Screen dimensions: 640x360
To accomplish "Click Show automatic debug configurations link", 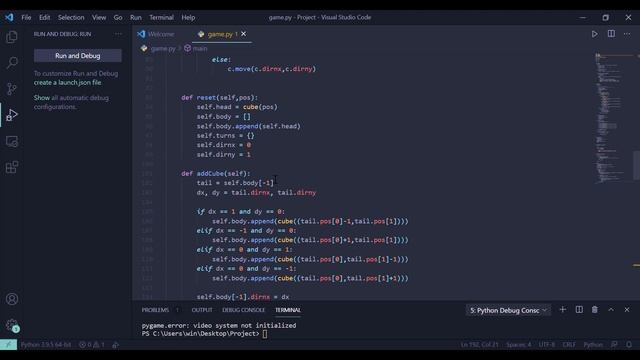I will 42,98.
